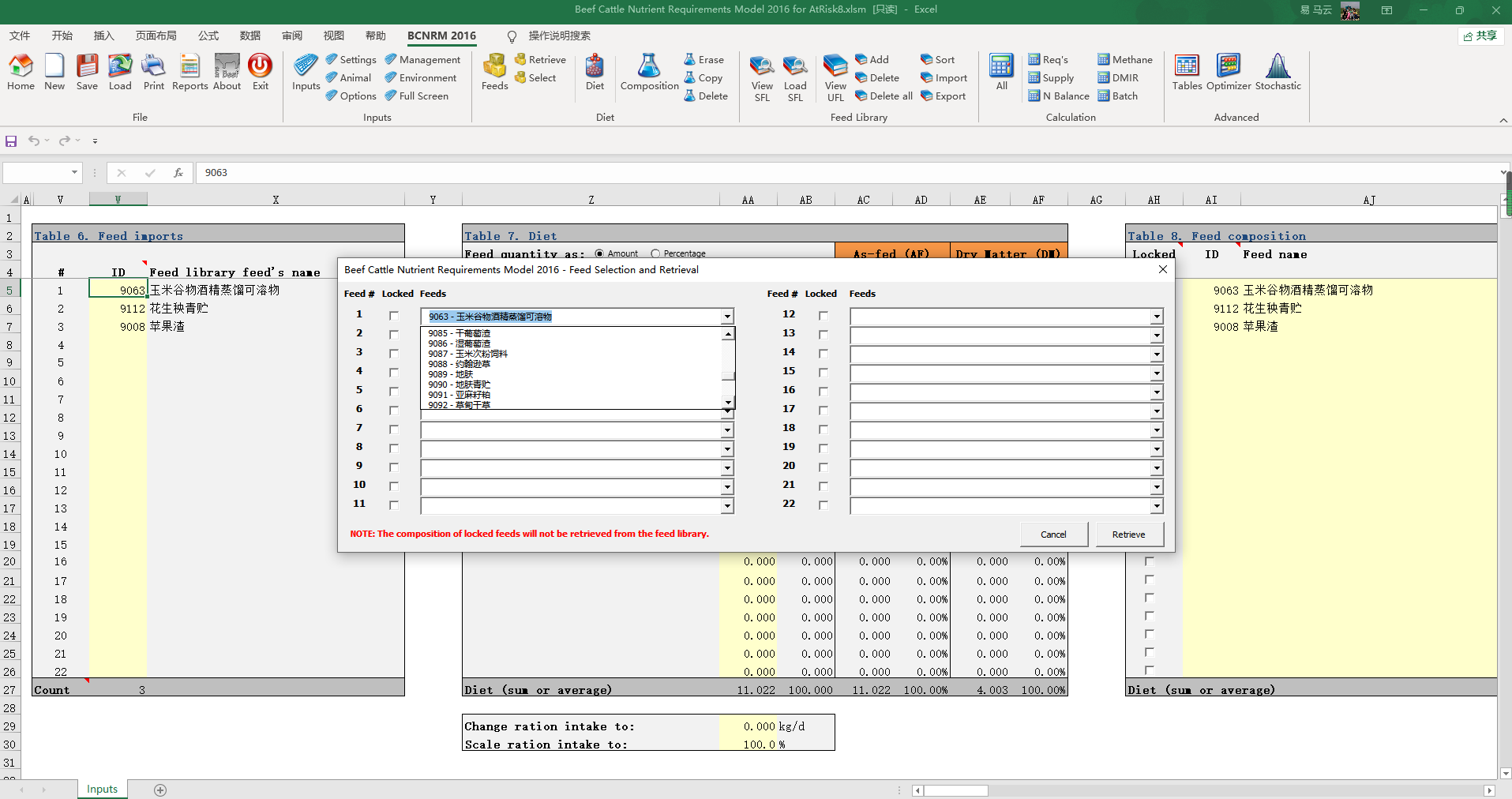Open the feed 22 dropdown list
This screenshot has width=1512, height=799.
click(1157, 506)
